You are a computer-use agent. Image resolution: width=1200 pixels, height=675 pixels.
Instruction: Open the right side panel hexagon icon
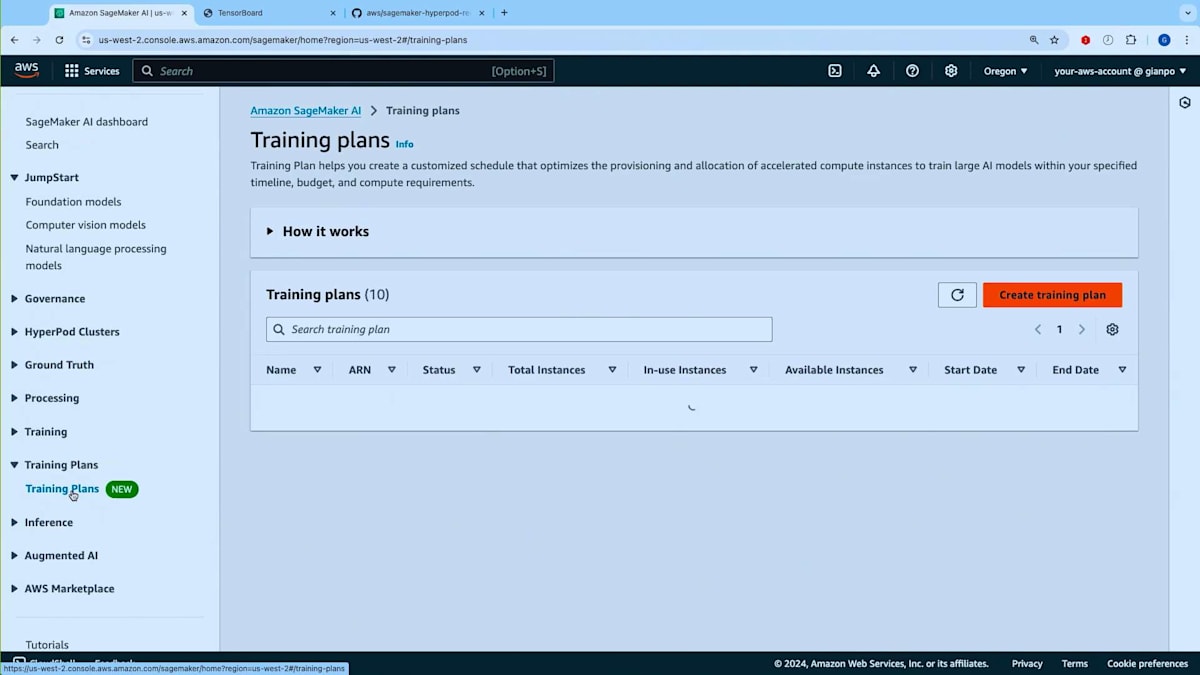[x=1185, y=103]
